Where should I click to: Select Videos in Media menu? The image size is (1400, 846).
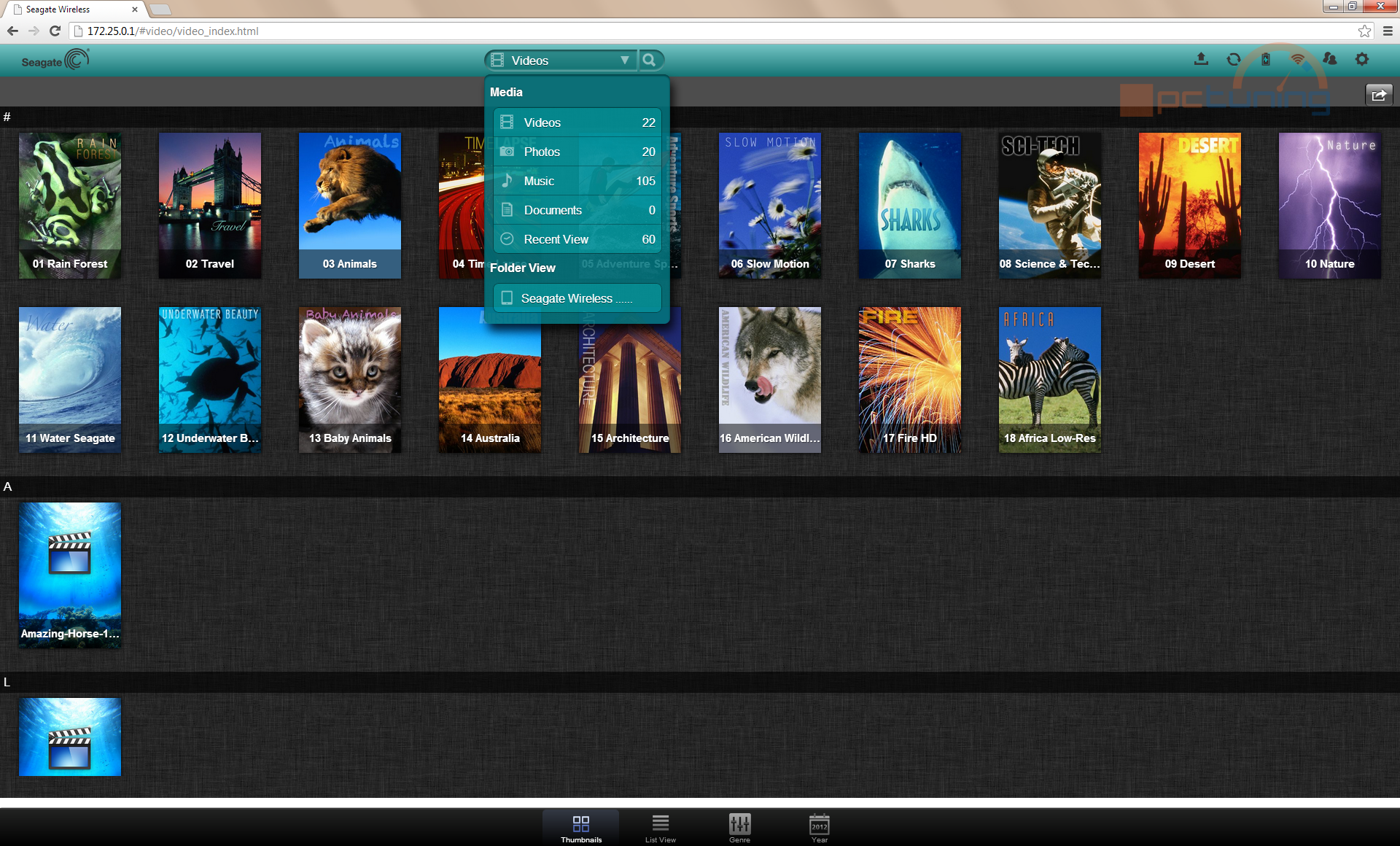click(577, 123)
